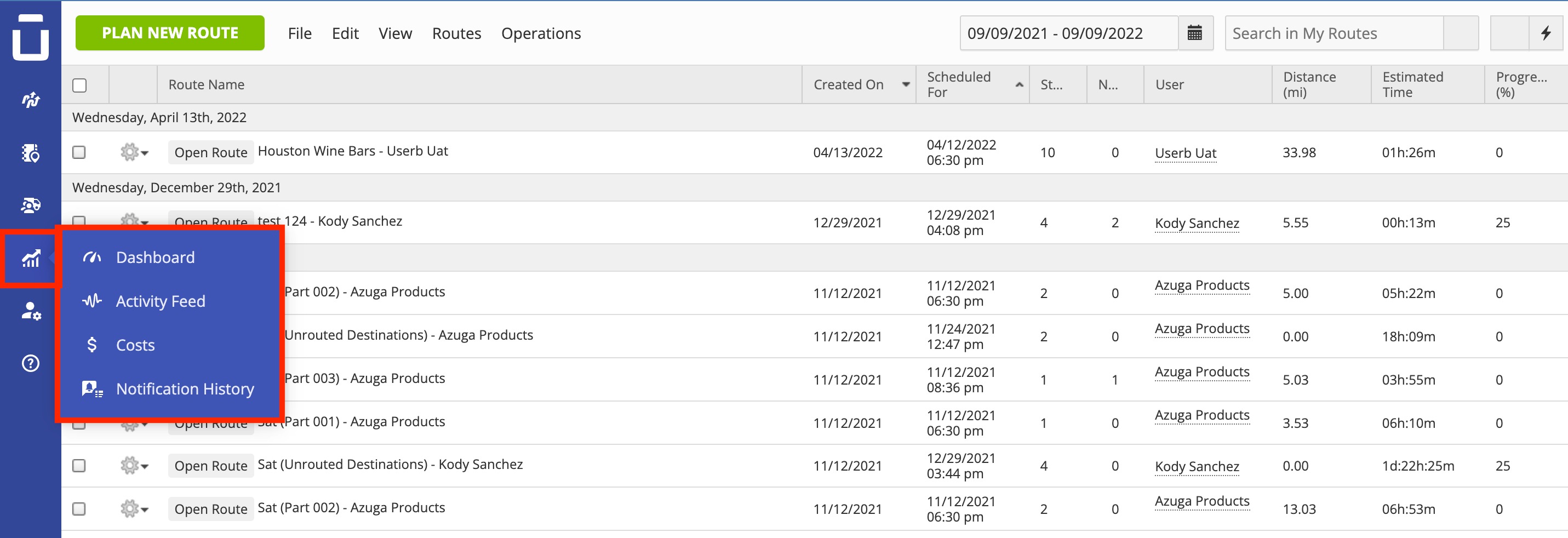Click the Search in My Routes field

tap(1333, 33)
